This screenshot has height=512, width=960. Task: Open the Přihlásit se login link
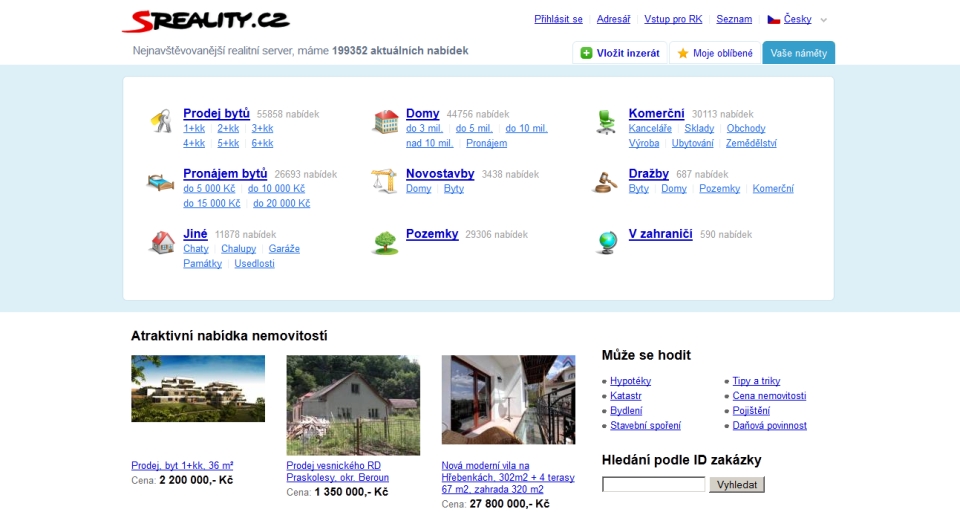(558, 19)
